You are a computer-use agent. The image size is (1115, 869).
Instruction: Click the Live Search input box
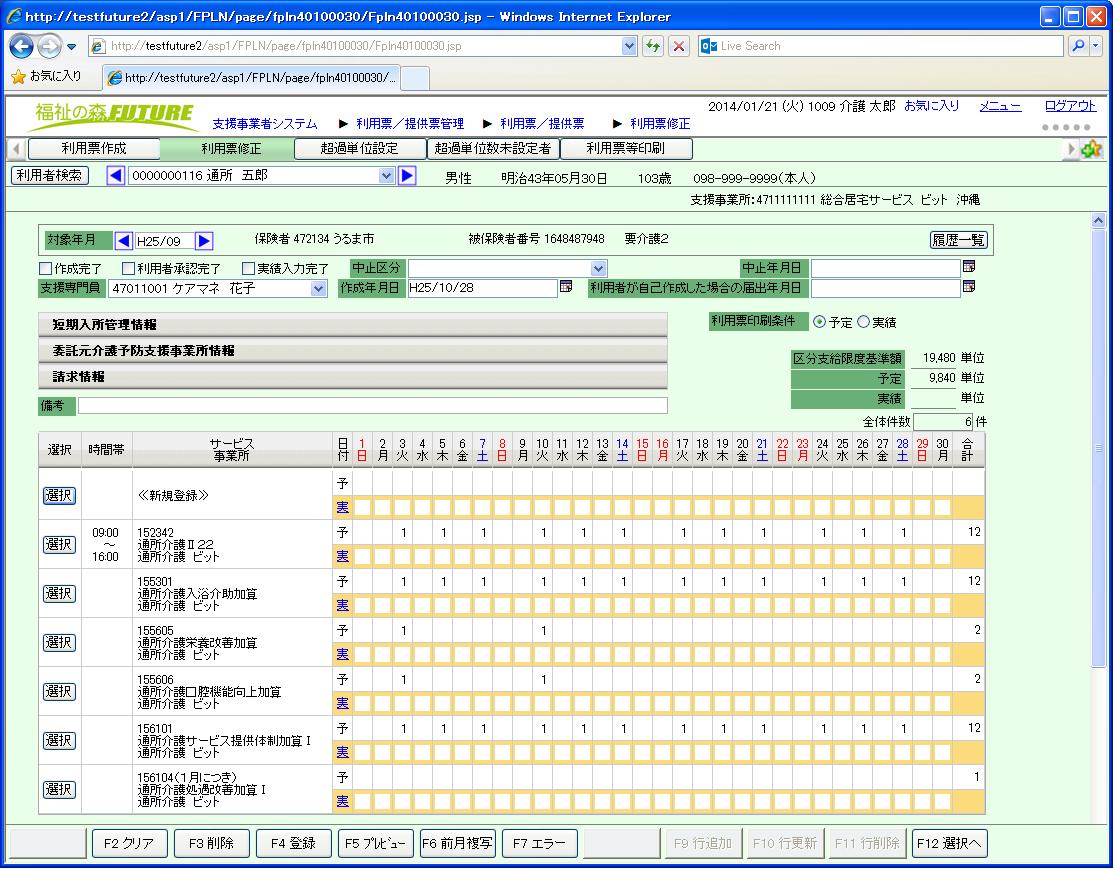coord(890,46)
